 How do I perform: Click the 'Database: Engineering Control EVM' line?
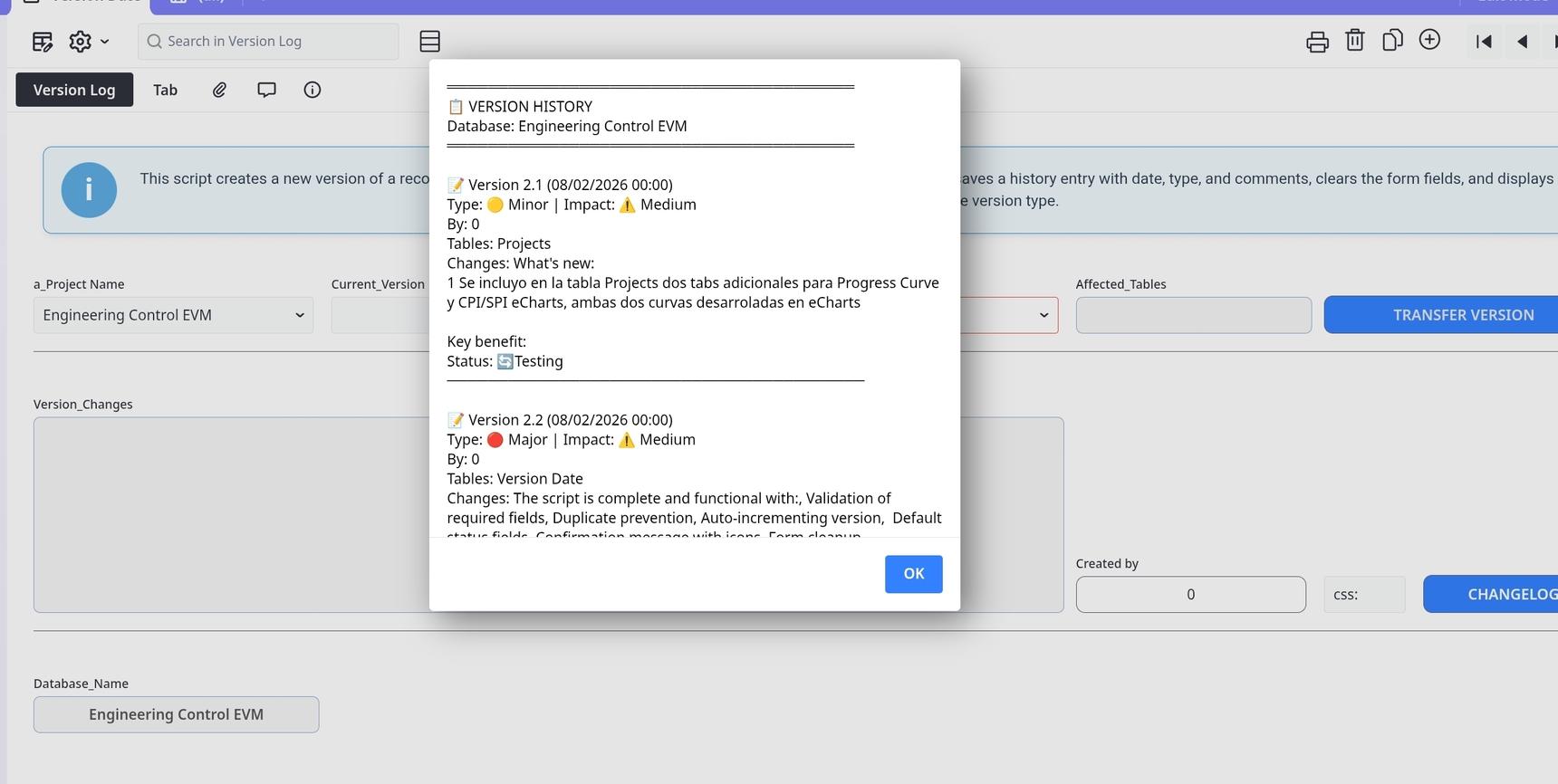(x=567, y=126)
